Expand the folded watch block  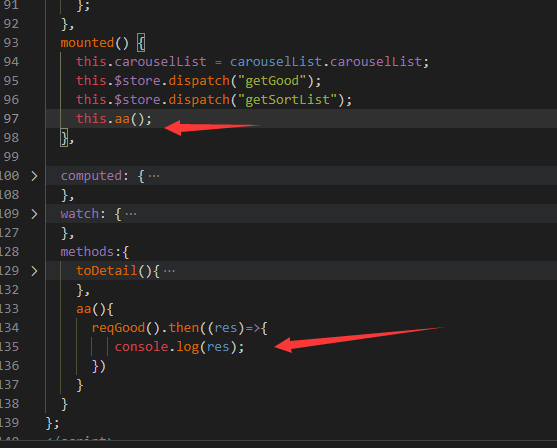click(34, 214)
